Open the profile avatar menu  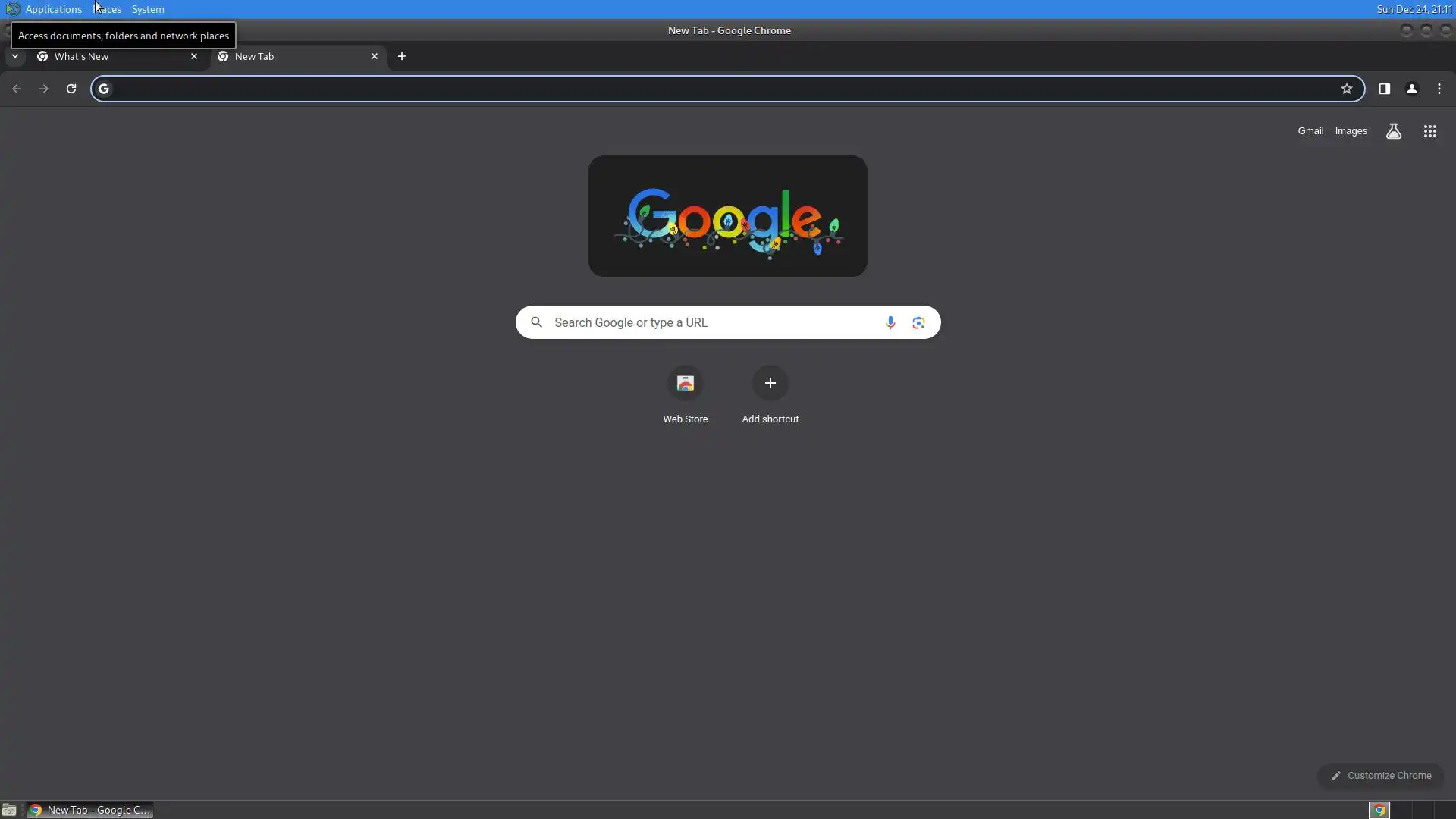click(1411, 89)
